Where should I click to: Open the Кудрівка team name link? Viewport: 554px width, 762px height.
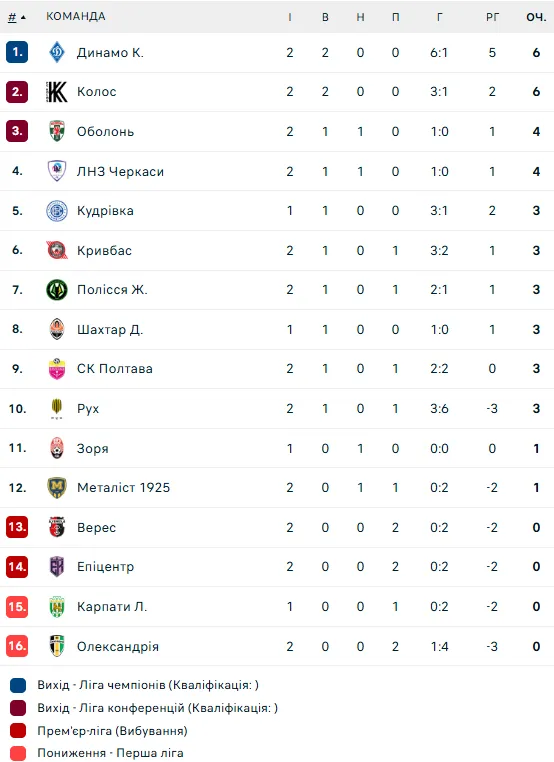pos(105,211)
